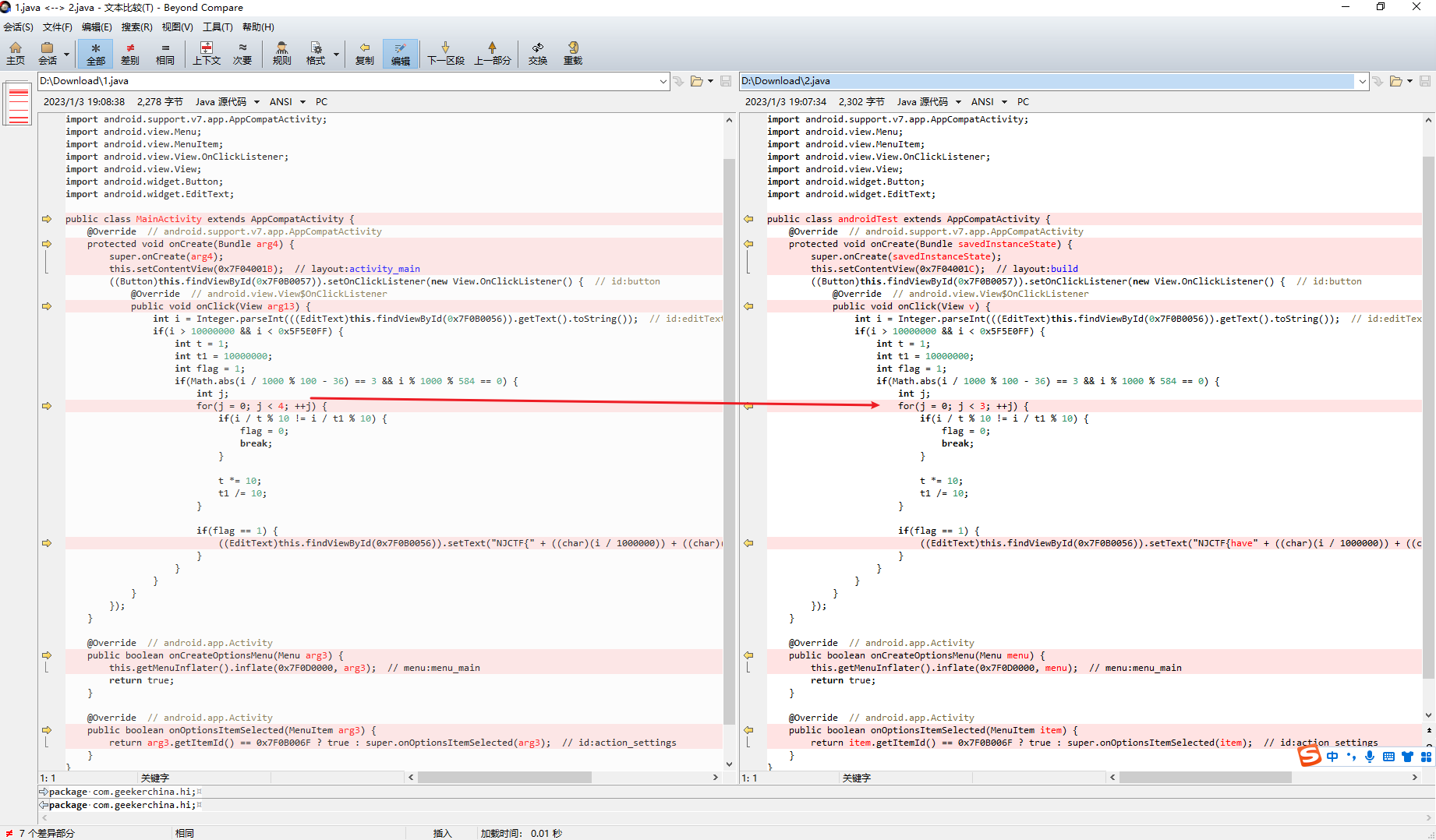Open the 规则 rules dialog
Image resolution: width=1436 pixels, height=840 pixels.
tap(281, 53)
